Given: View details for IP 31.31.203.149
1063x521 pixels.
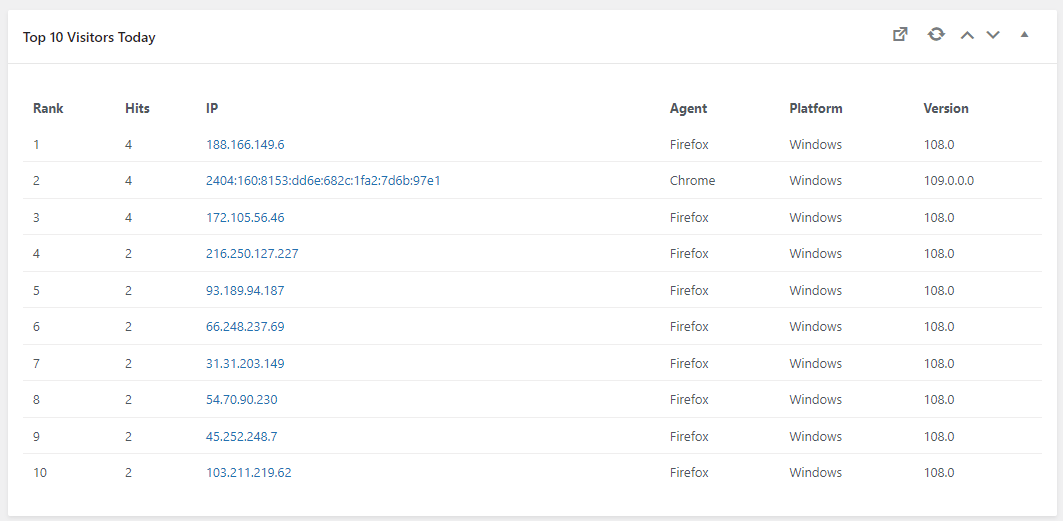Looking at the screenshot, I should pyautogui.click(x=245, y=364).
